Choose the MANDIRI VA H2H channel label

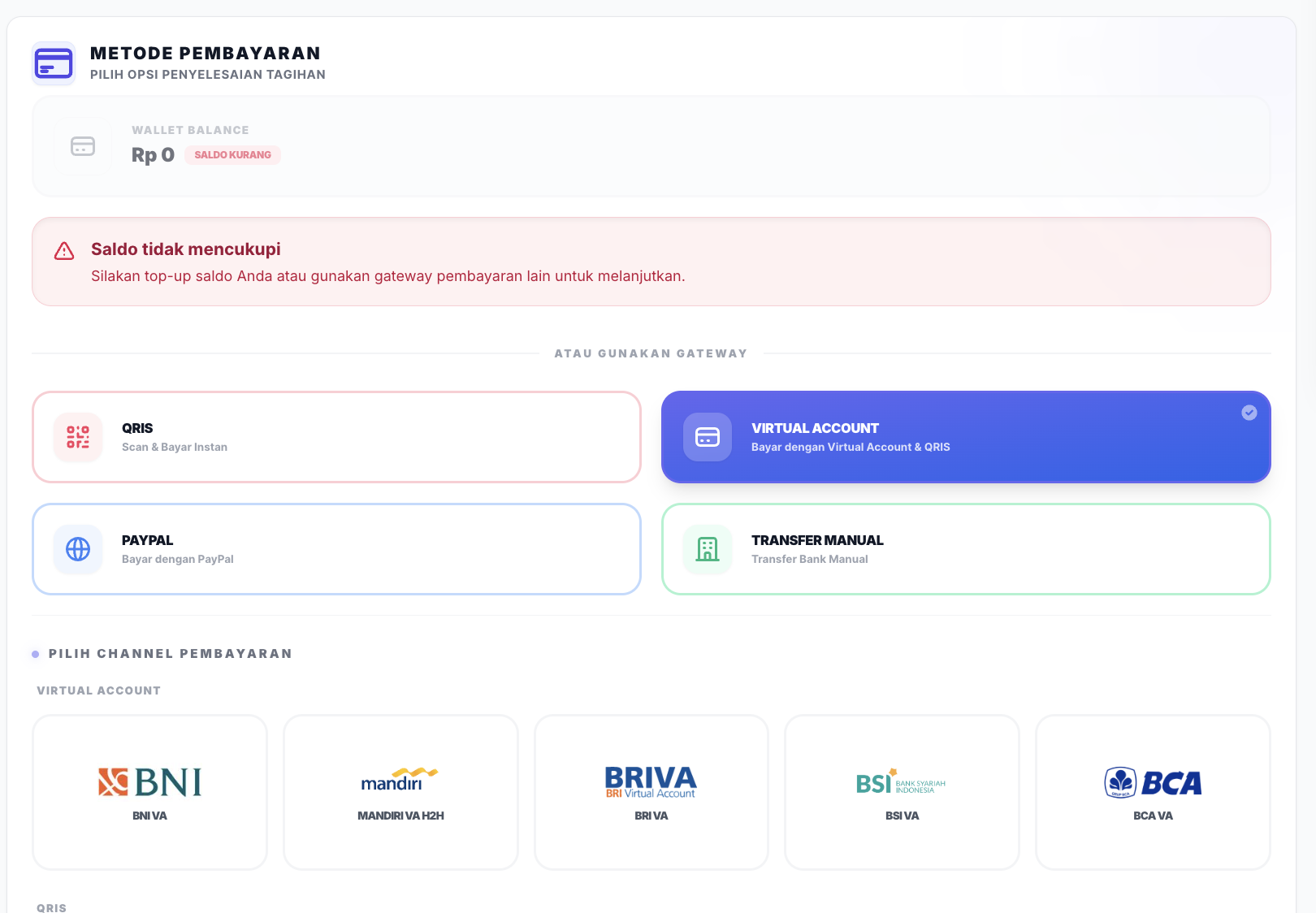coord(400,816)
